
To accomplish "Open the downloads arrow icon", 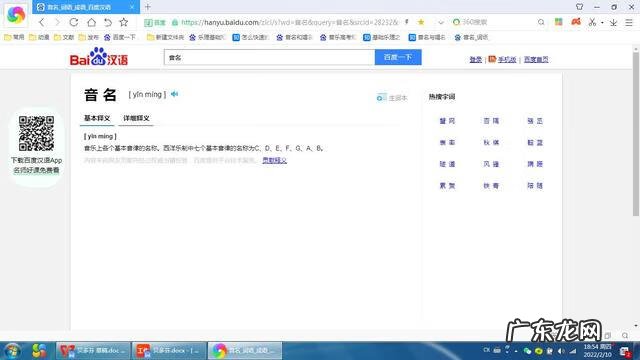I will click(x=613, y=23).
